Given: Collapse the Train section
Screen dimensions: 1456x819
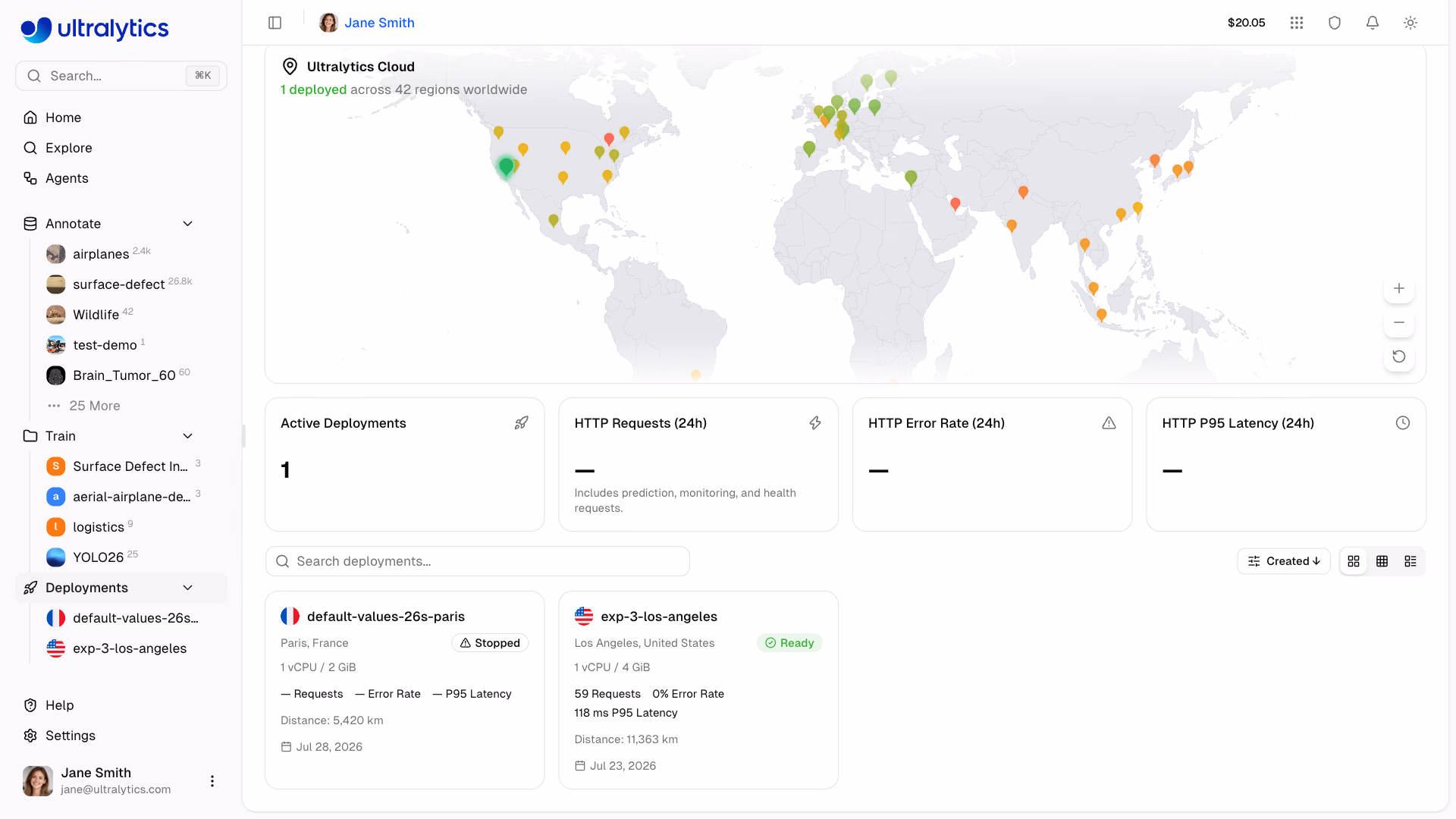Looking at the screenshot, I should pos(188,436).
